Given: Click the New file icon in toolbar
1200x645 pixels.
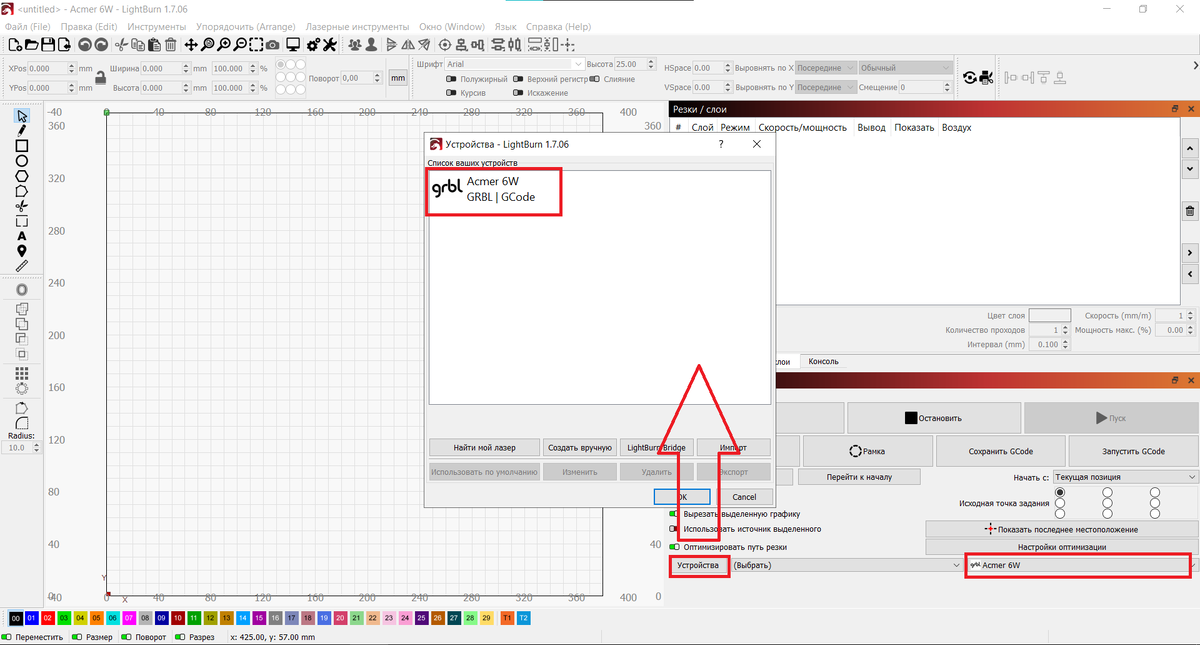Looking at the screenshot, I should pos(15,45).
